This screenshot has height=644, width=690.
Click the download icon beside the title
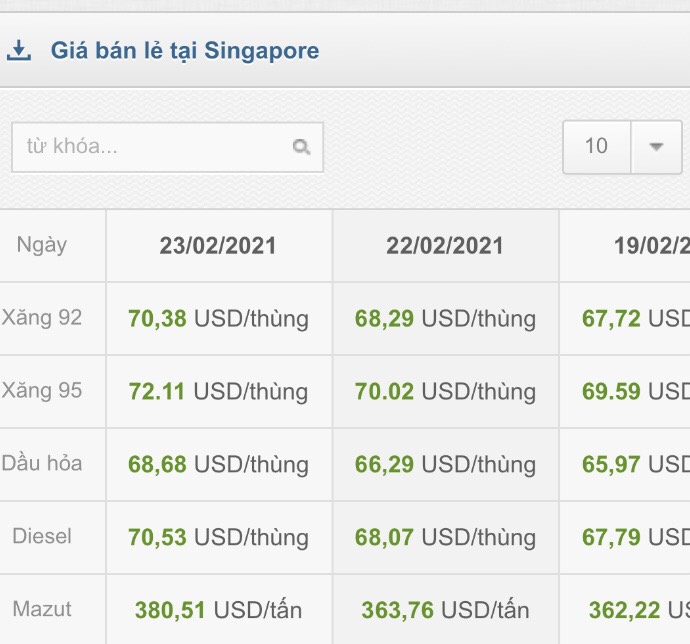[19, 50]
